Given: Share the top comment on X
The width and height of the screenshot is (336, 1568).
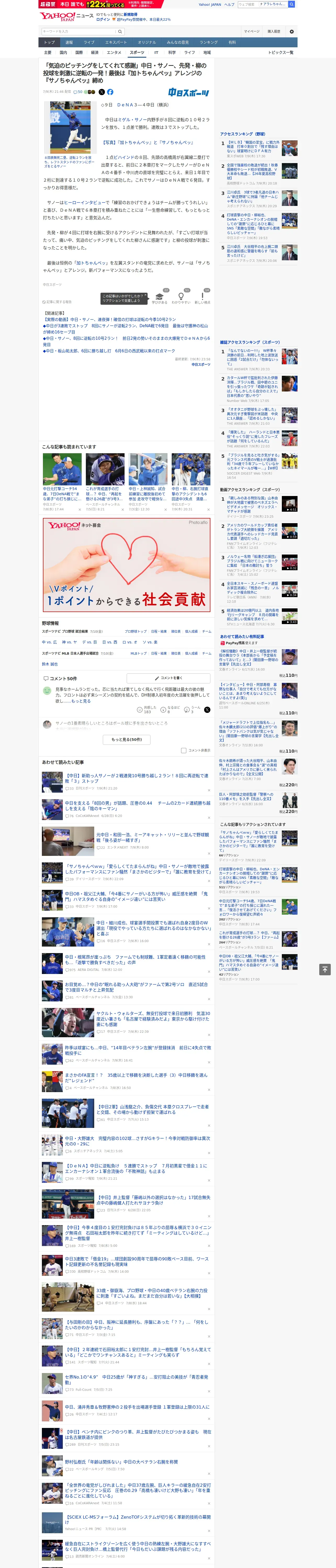Looking at the screenshot, I should (x=207, y=710).
